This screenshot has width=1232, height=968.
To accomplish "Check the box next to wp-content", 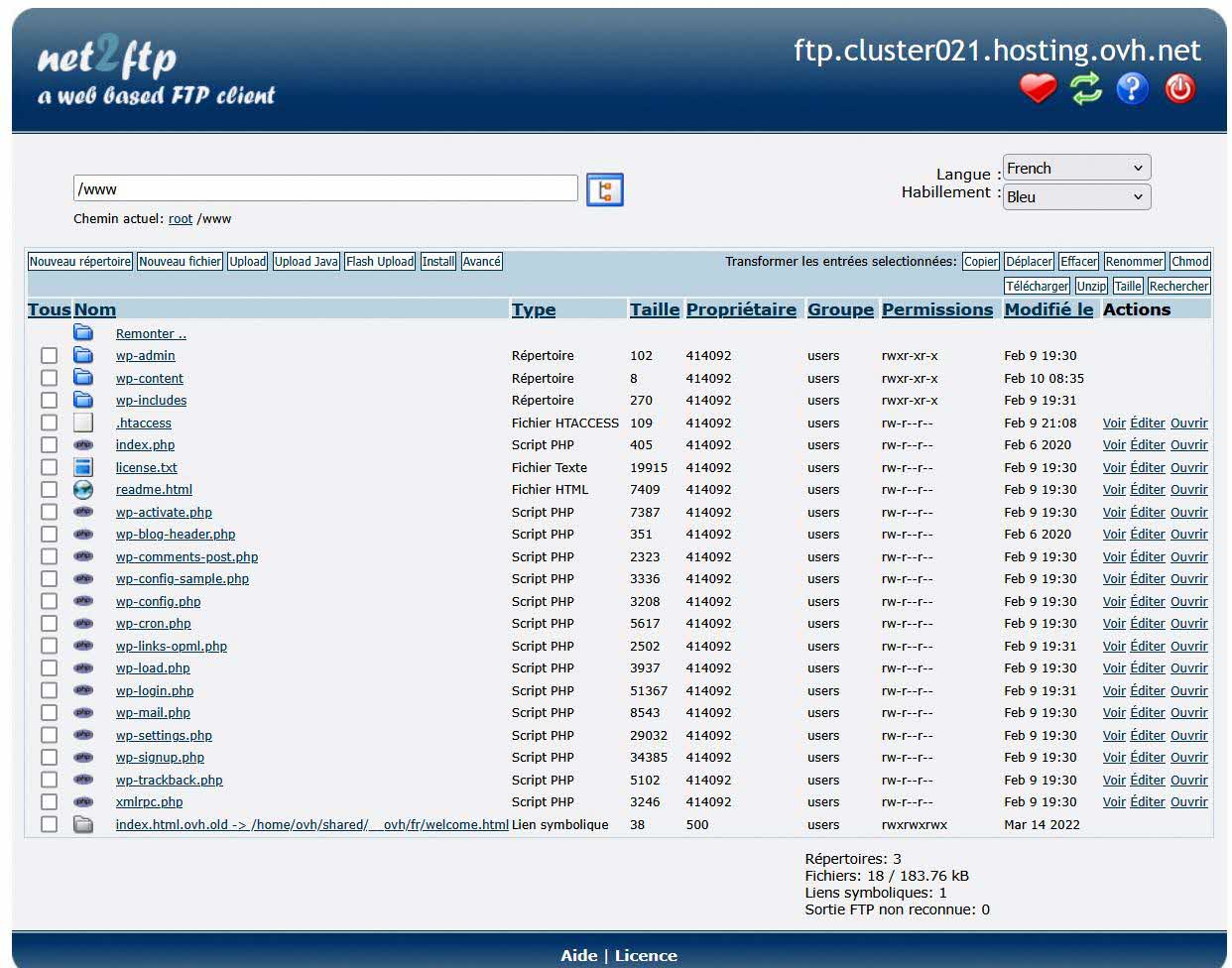I will [49, 378].
